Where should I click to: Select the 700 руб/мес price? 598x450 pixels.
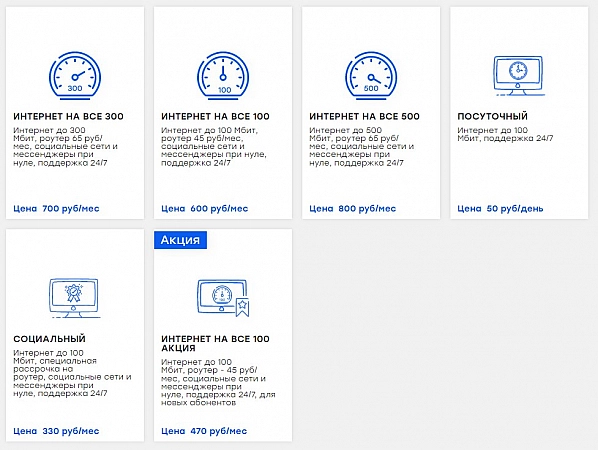pos(71,209)
